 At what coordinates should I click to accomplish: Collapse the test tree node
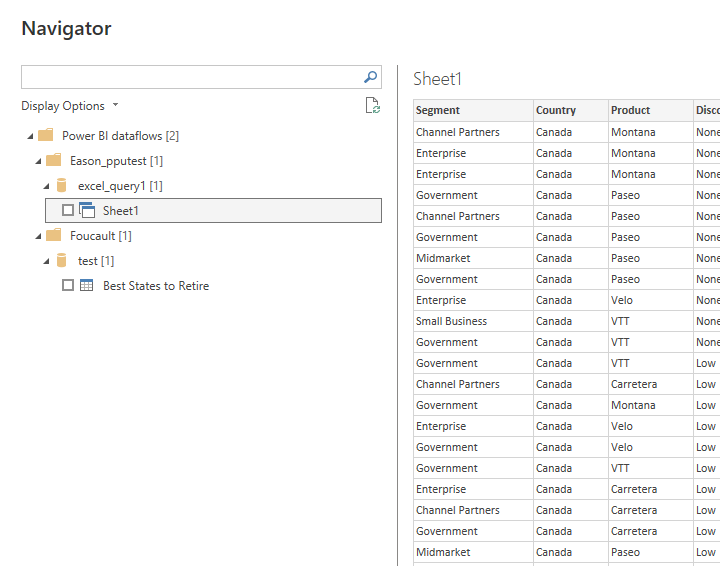click(46, 261)
